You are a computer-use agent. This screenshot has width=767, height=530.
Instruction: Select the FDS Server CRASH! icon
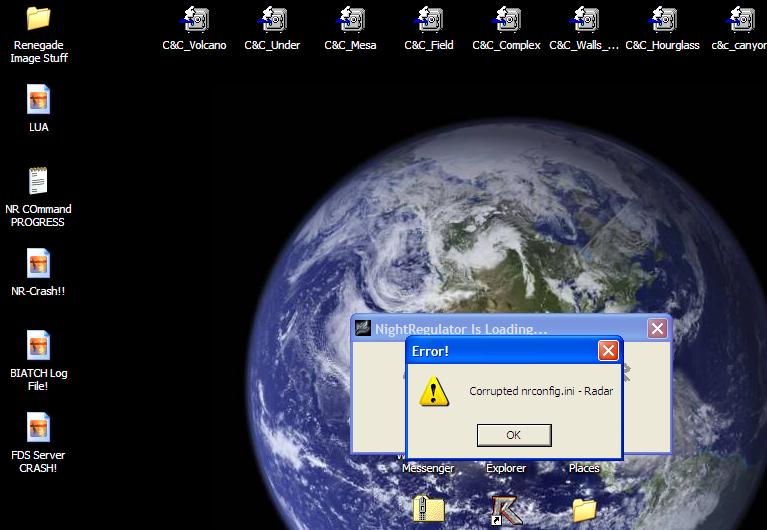click(x=38, y=428)
